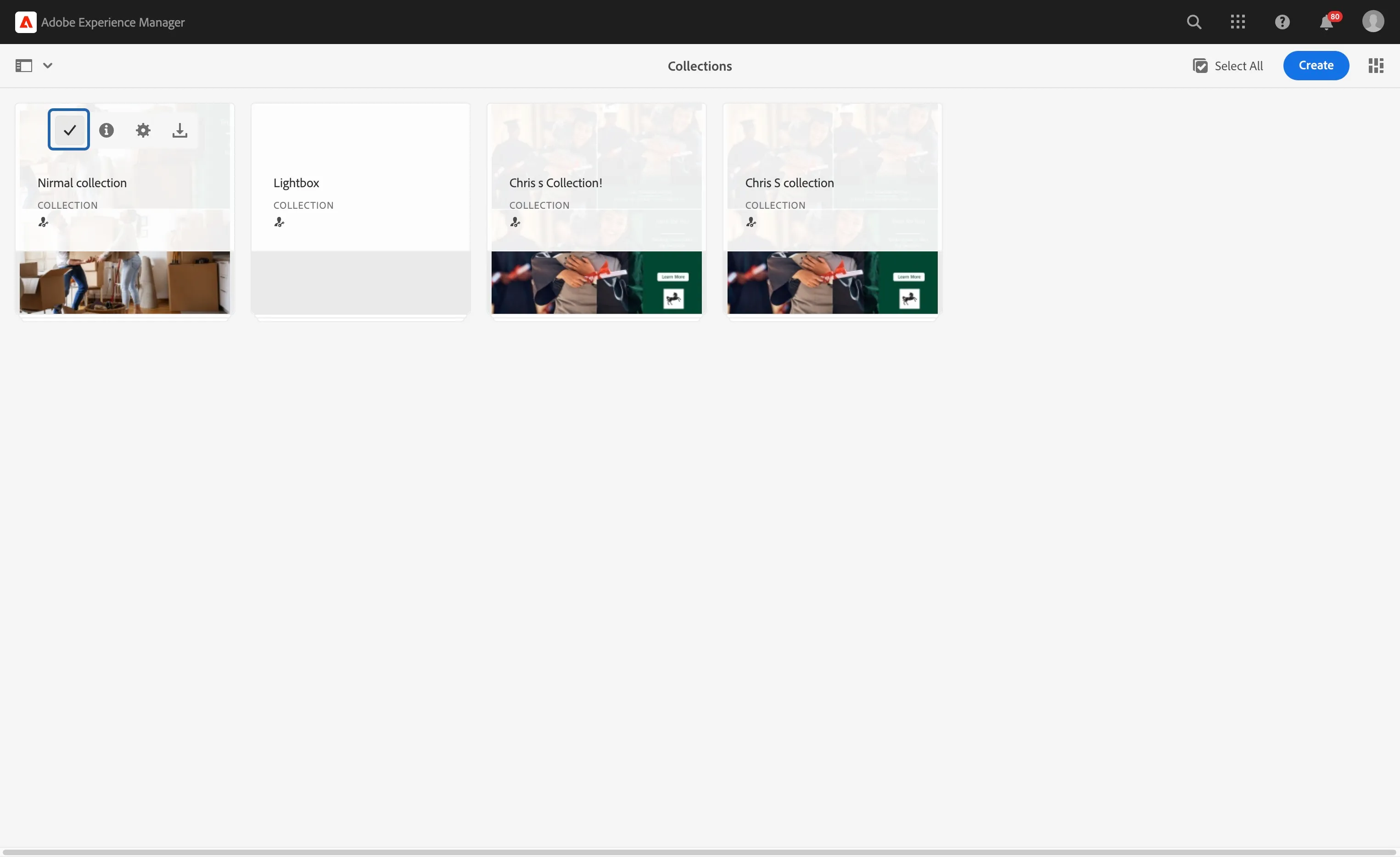1400x857 pixels.
Task: Click the Adobe logo icon
Action: click(x=26, y=22)
